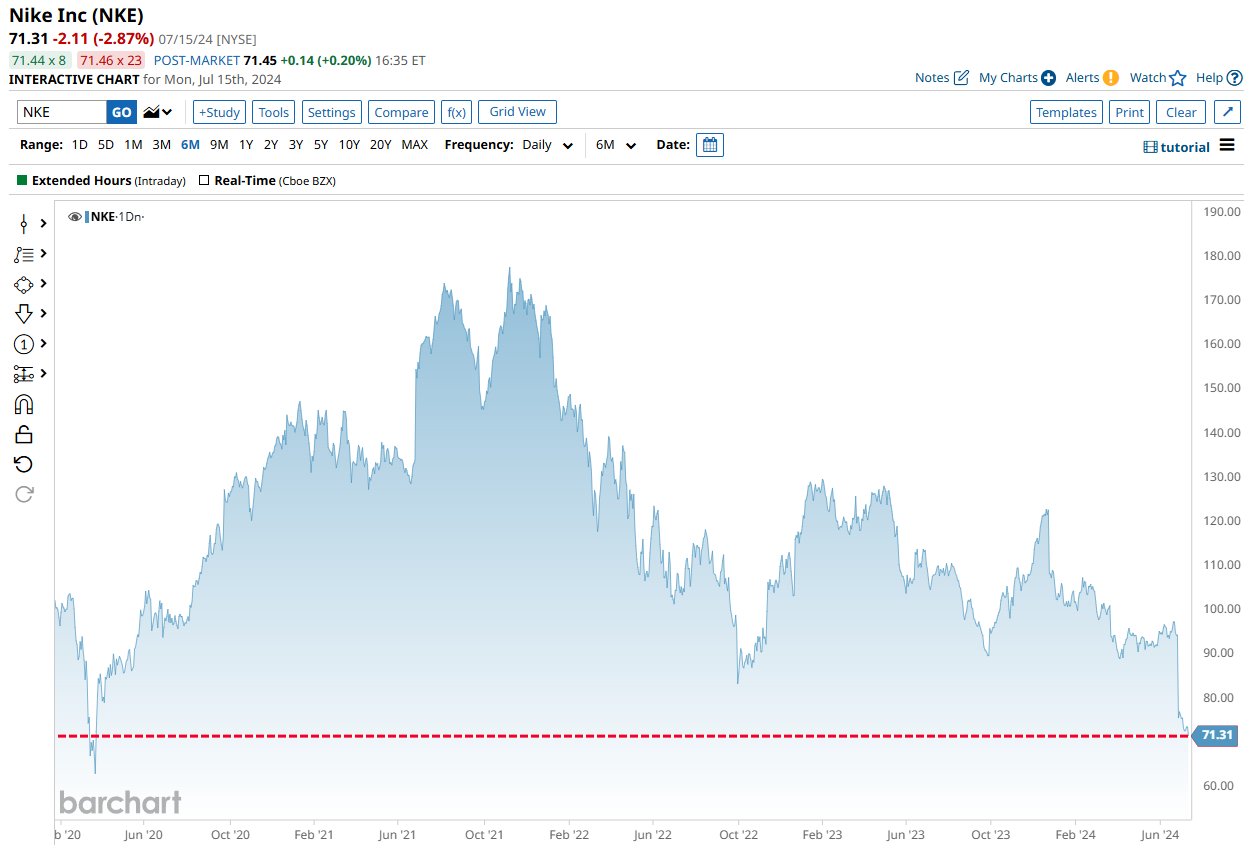The height and width of the screenshot is (860, 1251).
Task: Select the arrow marker tool icon
Action: 24,314
